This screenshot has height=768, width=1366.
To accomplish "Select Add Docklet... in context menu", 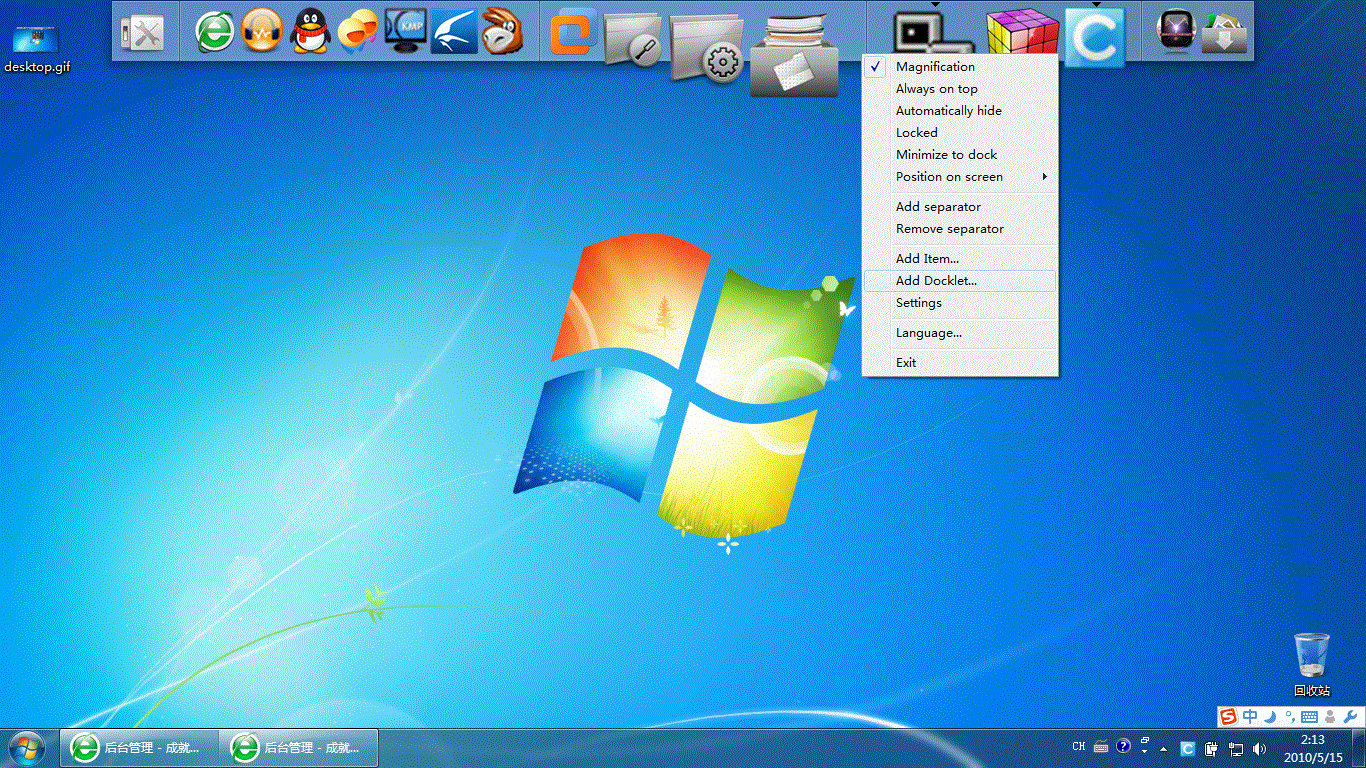I will (960, 281).
